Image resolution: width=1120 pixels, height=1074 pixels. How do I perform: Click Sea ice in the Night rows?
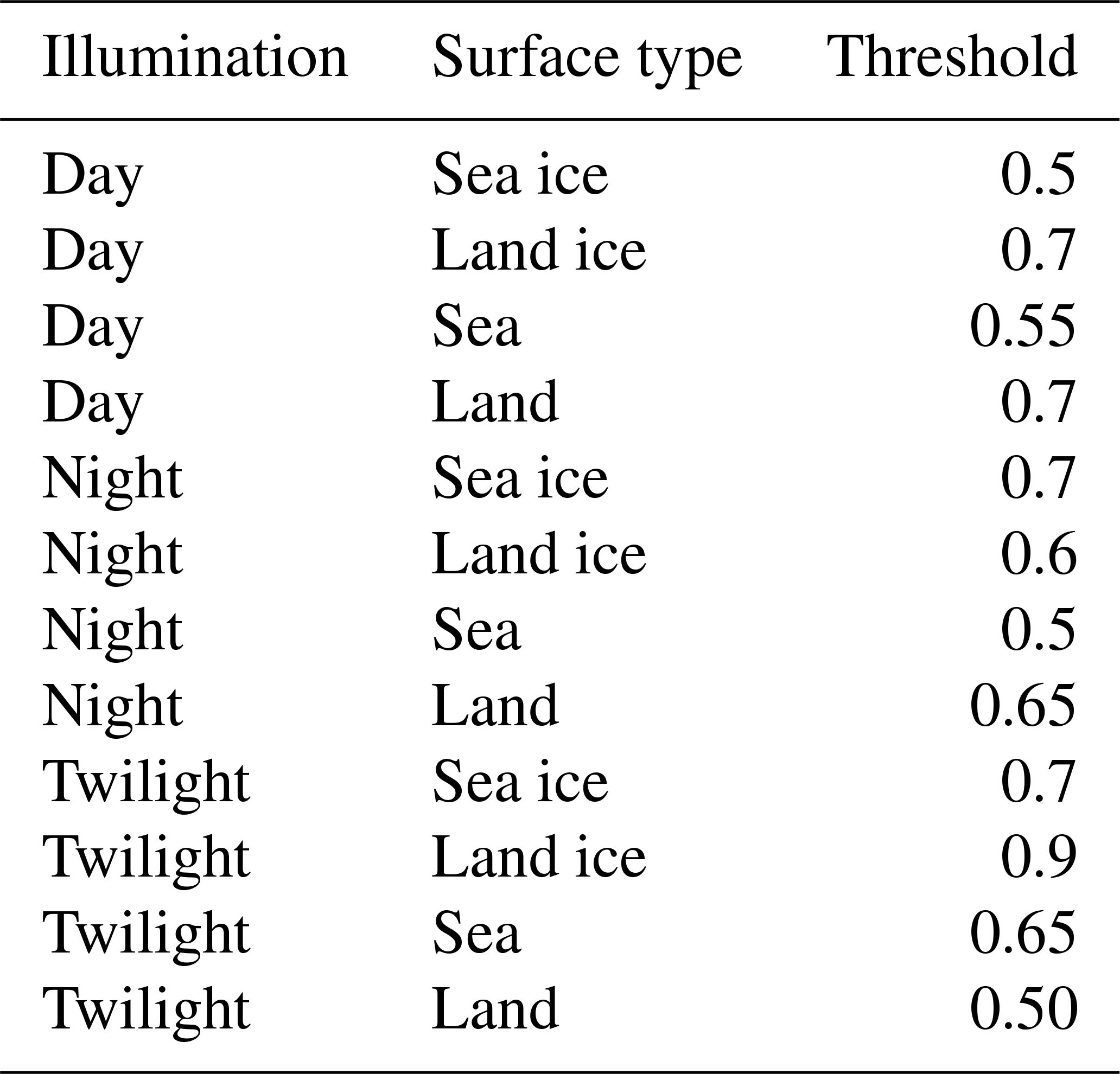click(520, 477)
